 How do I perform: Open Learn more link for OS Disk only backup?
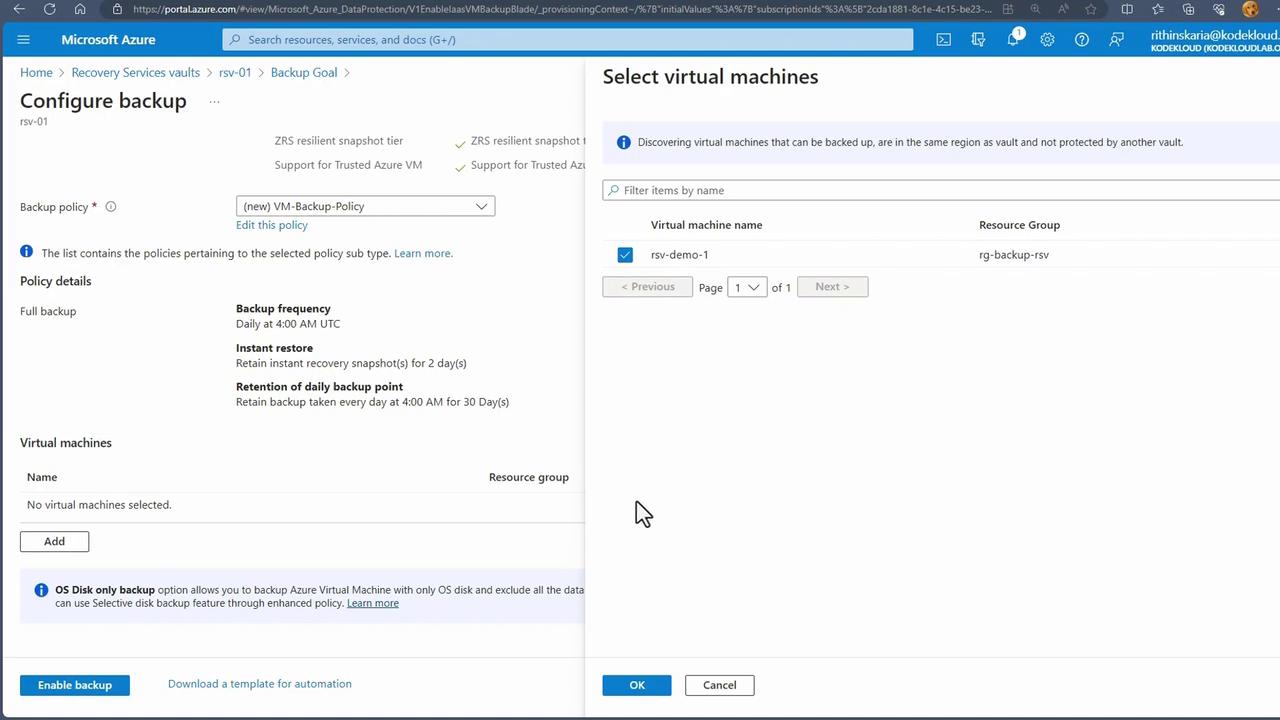click(373, 603)
